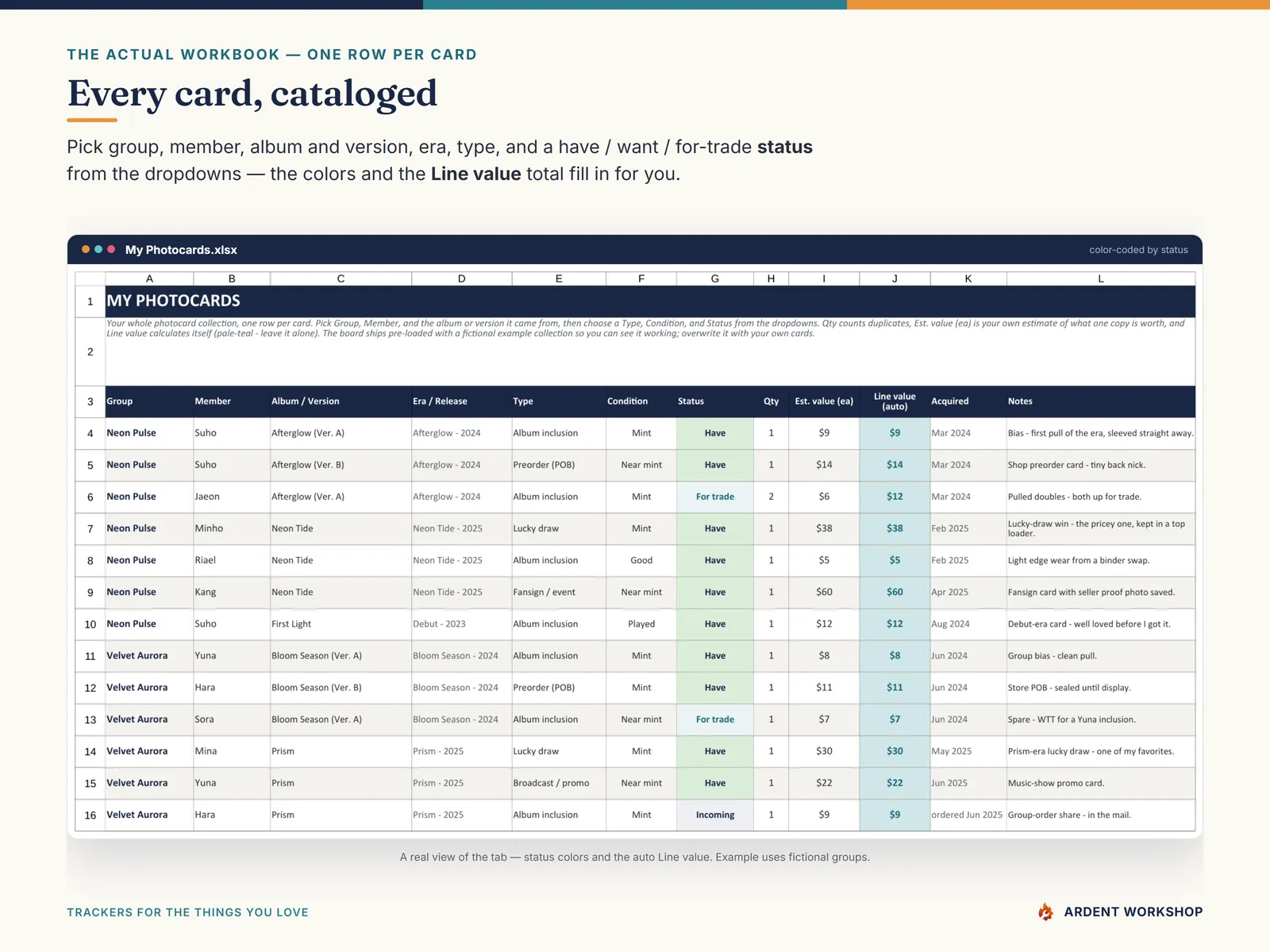This screenshot has width=1270, height=952.
Task: Open Status cell 'For trade' for Jaeon
Action: [715, 497]
